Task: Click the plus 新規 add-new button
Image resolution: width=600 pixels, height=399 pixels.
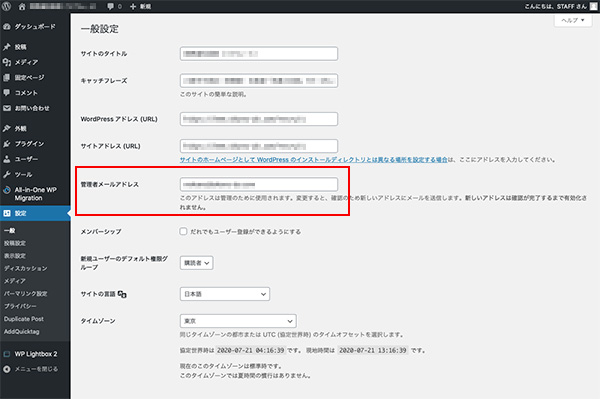Action: pyautogui.click(x=140, y=7)
